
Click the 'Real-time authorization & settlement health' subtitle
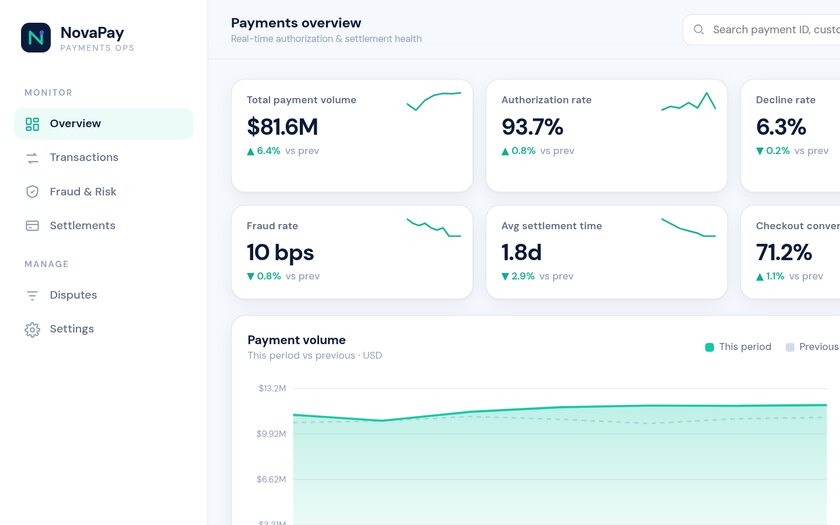click(326, 39)
